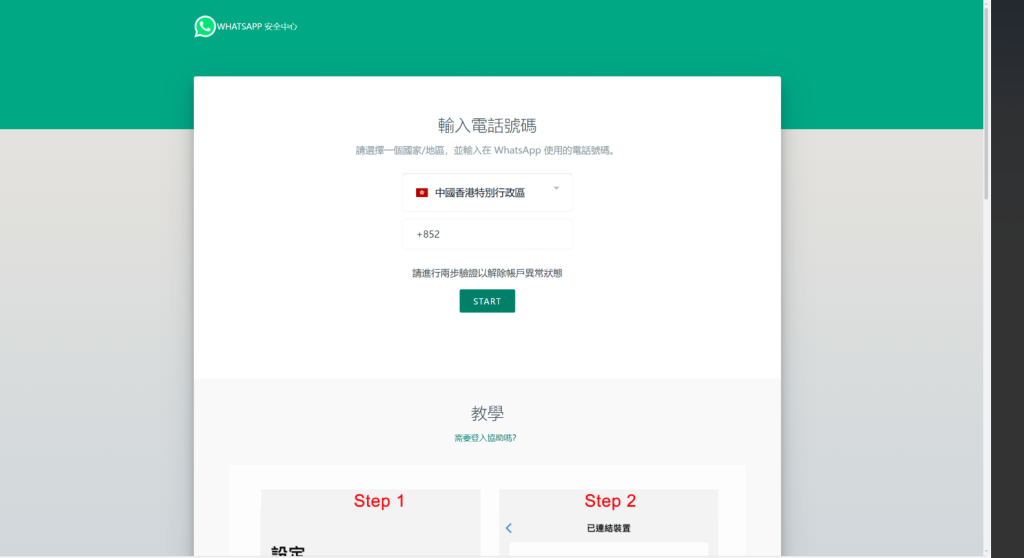Screen dimensions: 1024x558
Task: Click the 教學 section heading
Action: pos(487,413)
